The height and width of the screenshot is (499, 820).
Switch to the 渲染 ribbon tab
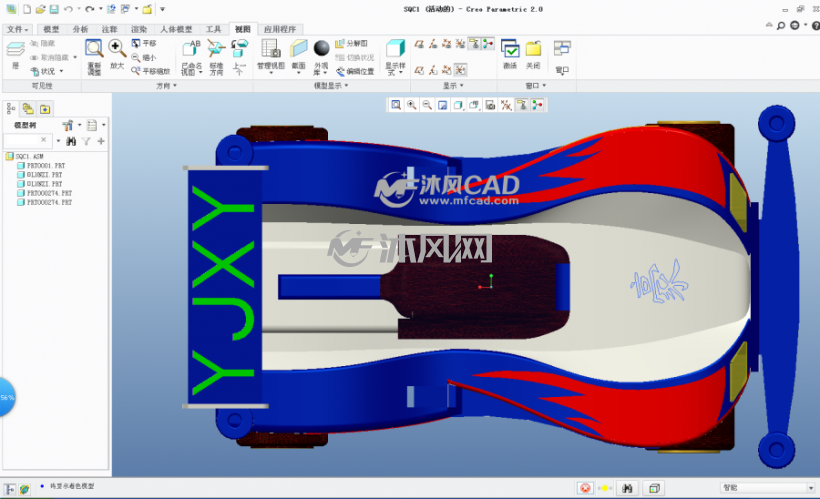[x=139, y=29]
